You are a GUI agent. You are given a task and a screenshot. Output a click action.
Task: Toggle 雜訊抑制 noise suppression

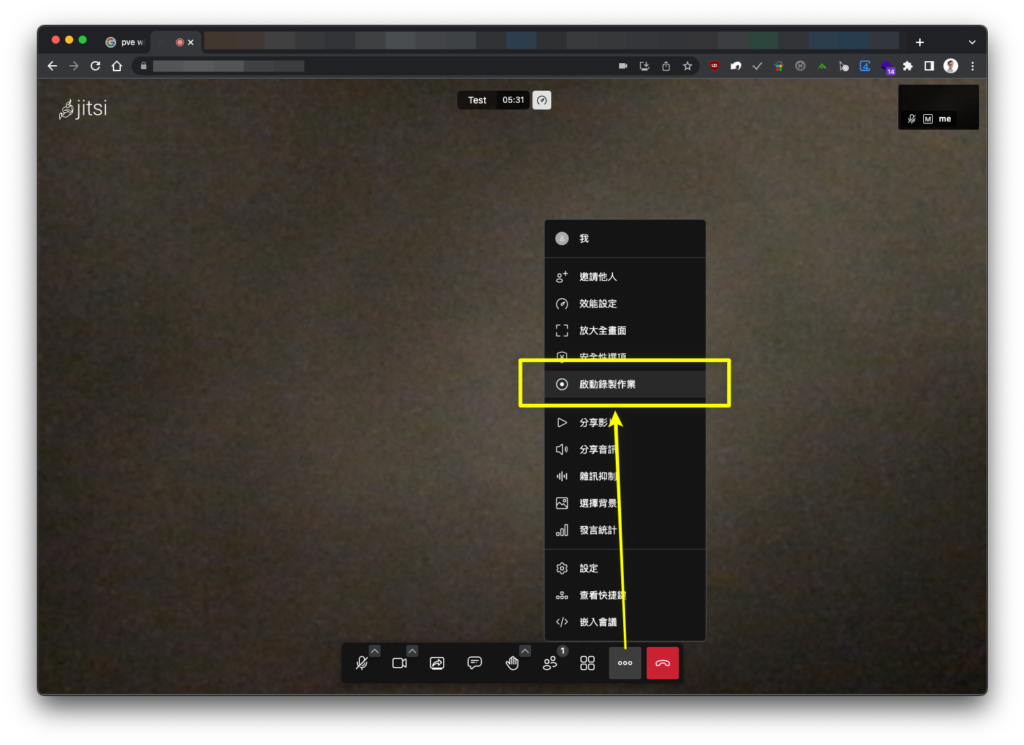click(x=625, y=476)
